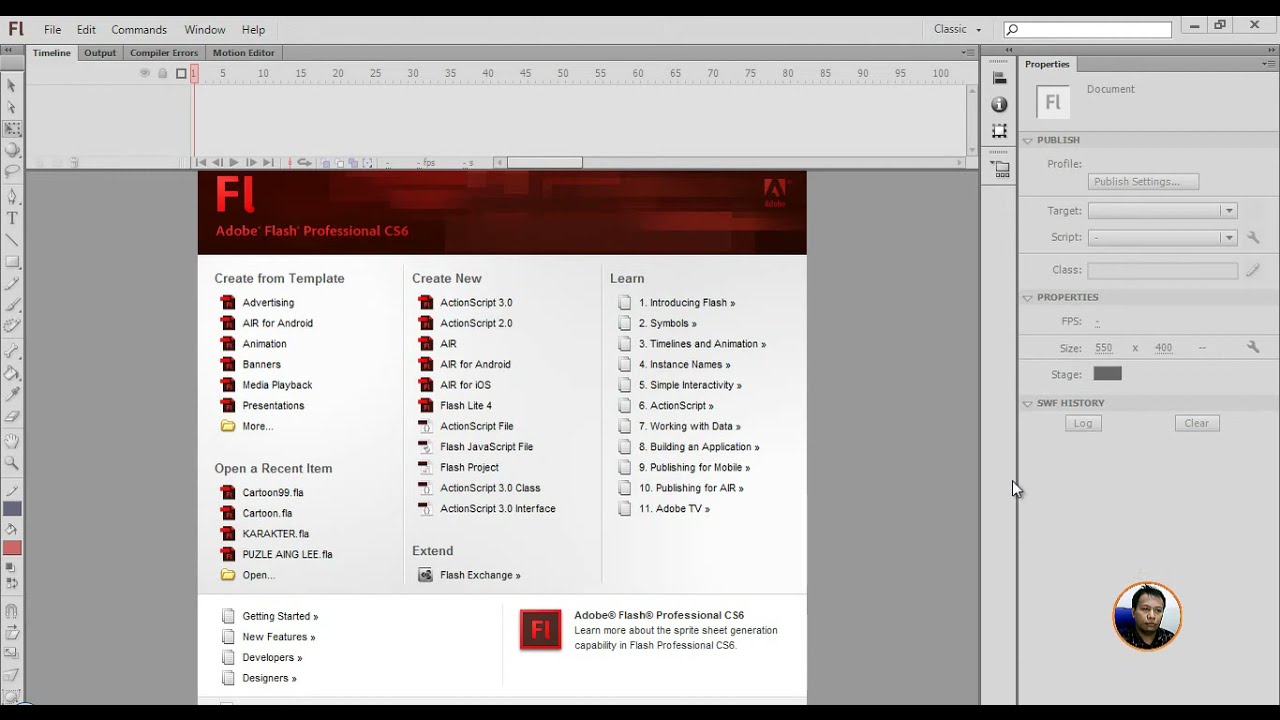Click the Clear button in SWF History
This screenshot has height=720, width=1280.
point(1197,423)
